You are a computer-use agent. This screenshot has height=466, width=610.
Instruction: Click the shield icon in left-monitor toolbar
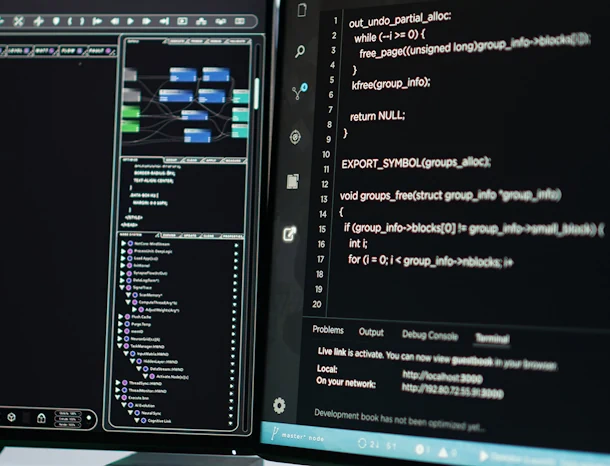[x=56, y=21]
